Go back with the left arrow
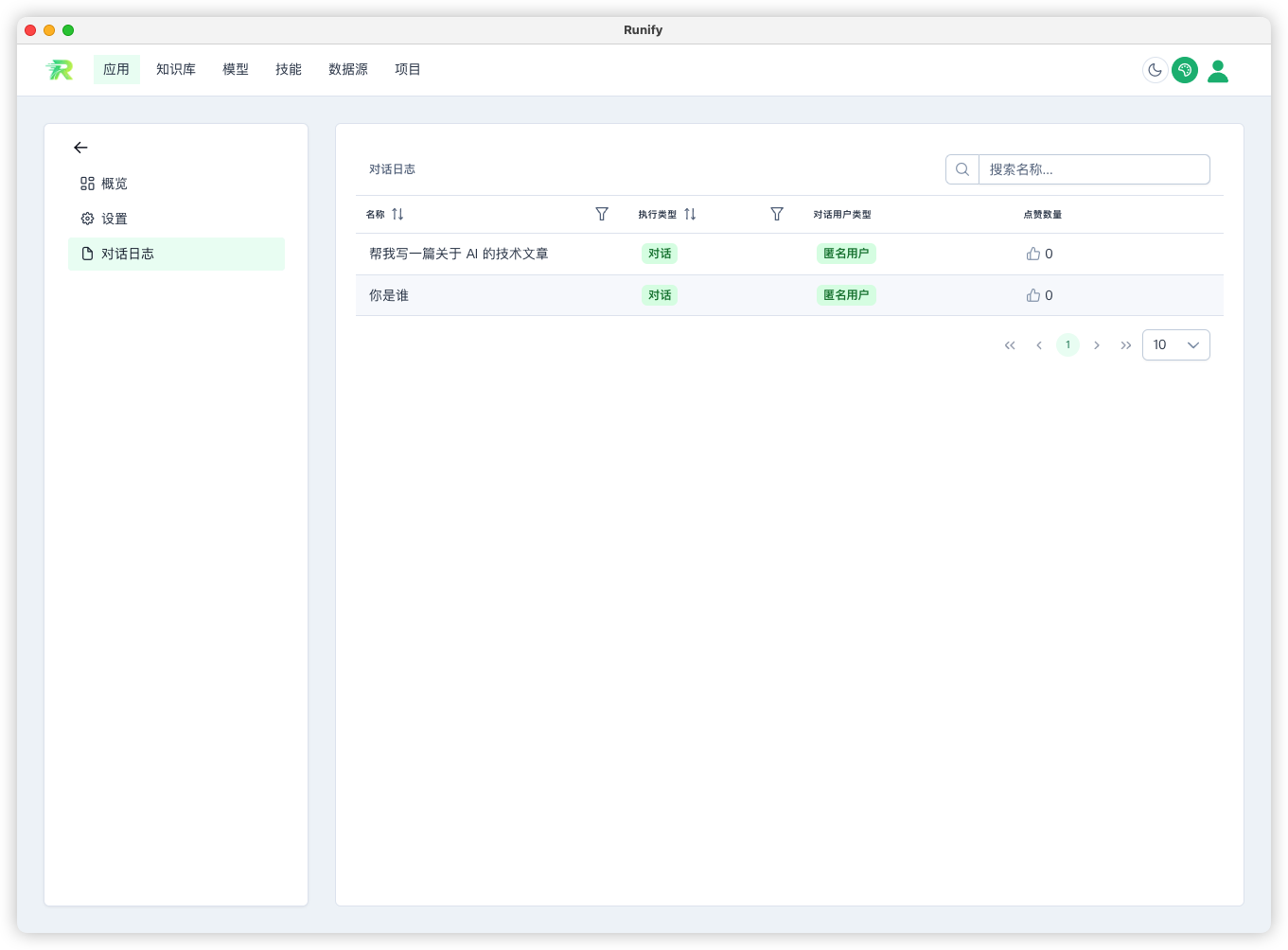Image resolution: width=1288 pixels, height=950 pixels. click(x=80, y=148)
